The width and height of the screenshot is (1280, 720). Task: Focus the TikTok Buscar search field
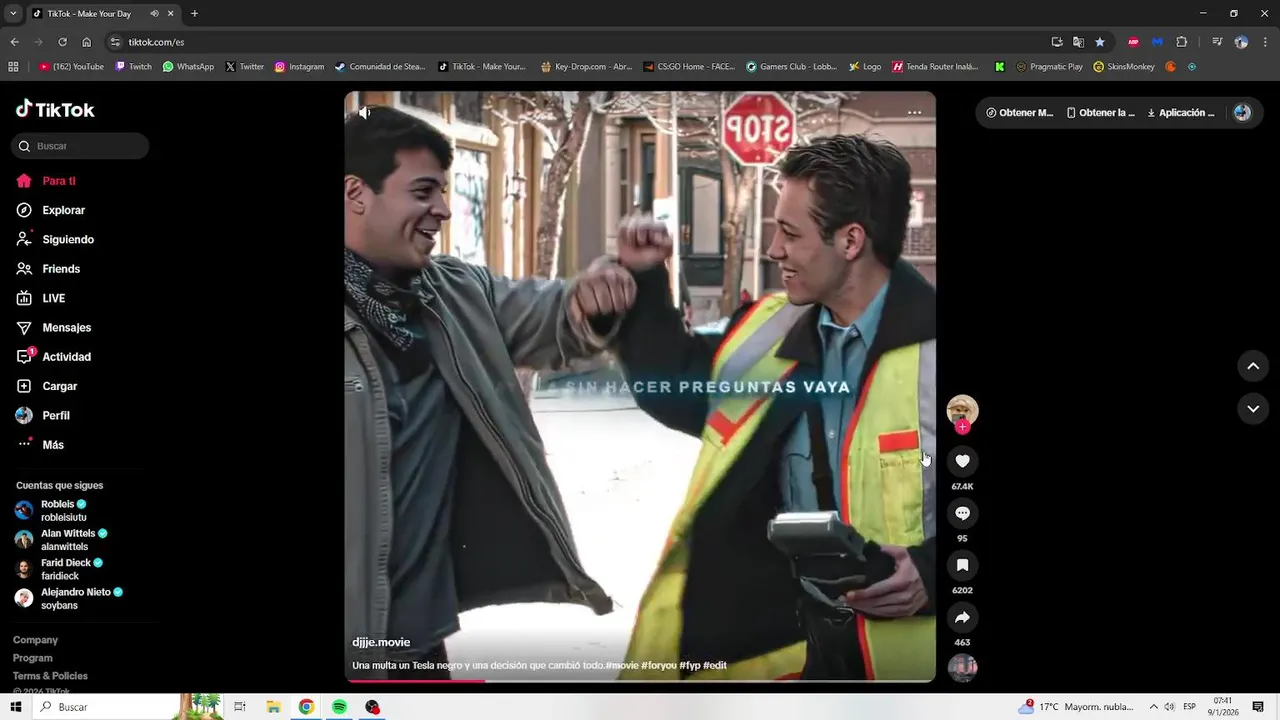pyautogui.click(x=80, y=146)
